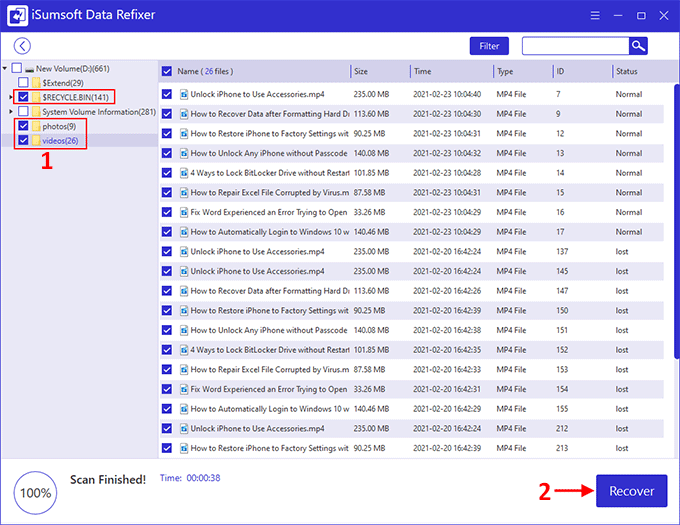This screenshot has width=680, height=525.
Task: Click the magnifier search icon
Action: pyautogui.click(x=638, y=46)
